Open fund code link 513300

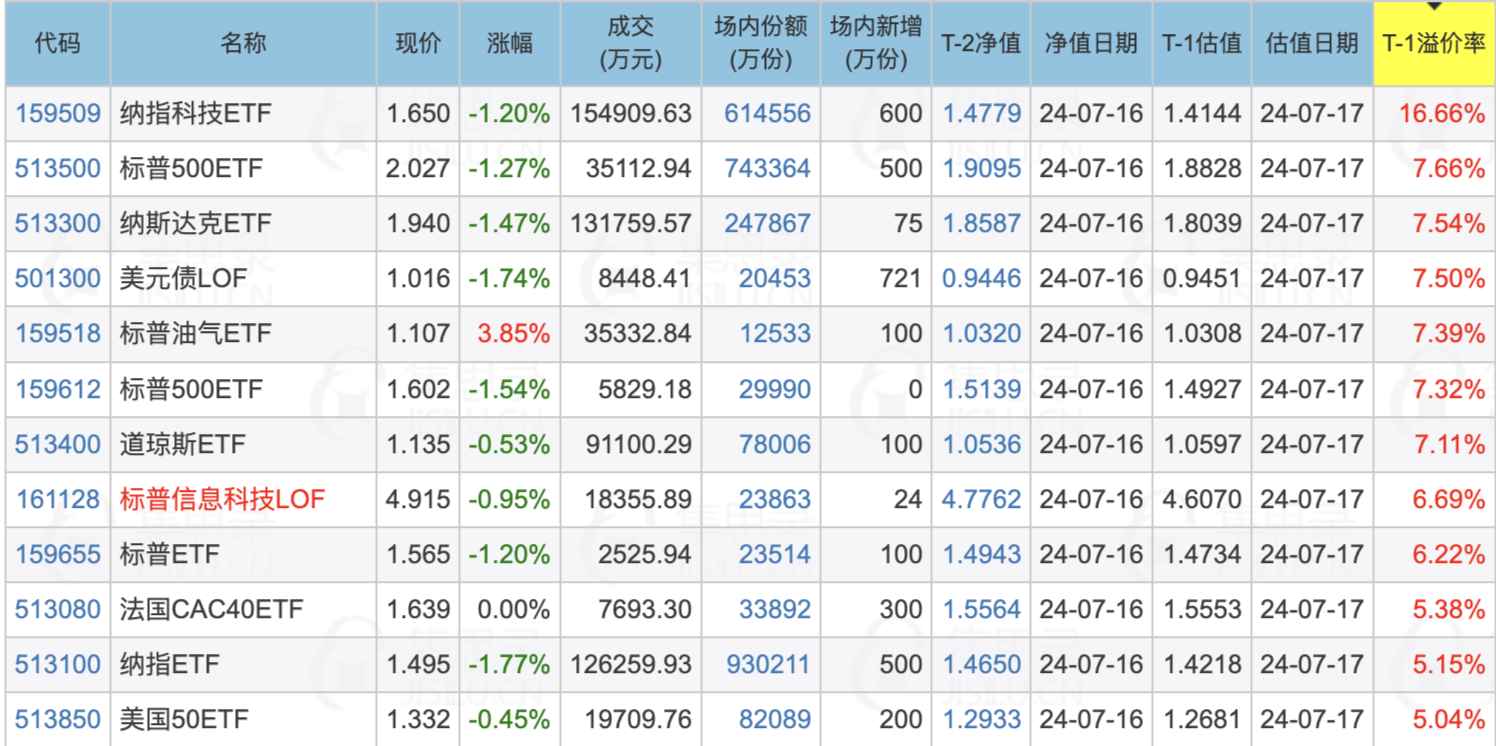click(x=58, y=224)
